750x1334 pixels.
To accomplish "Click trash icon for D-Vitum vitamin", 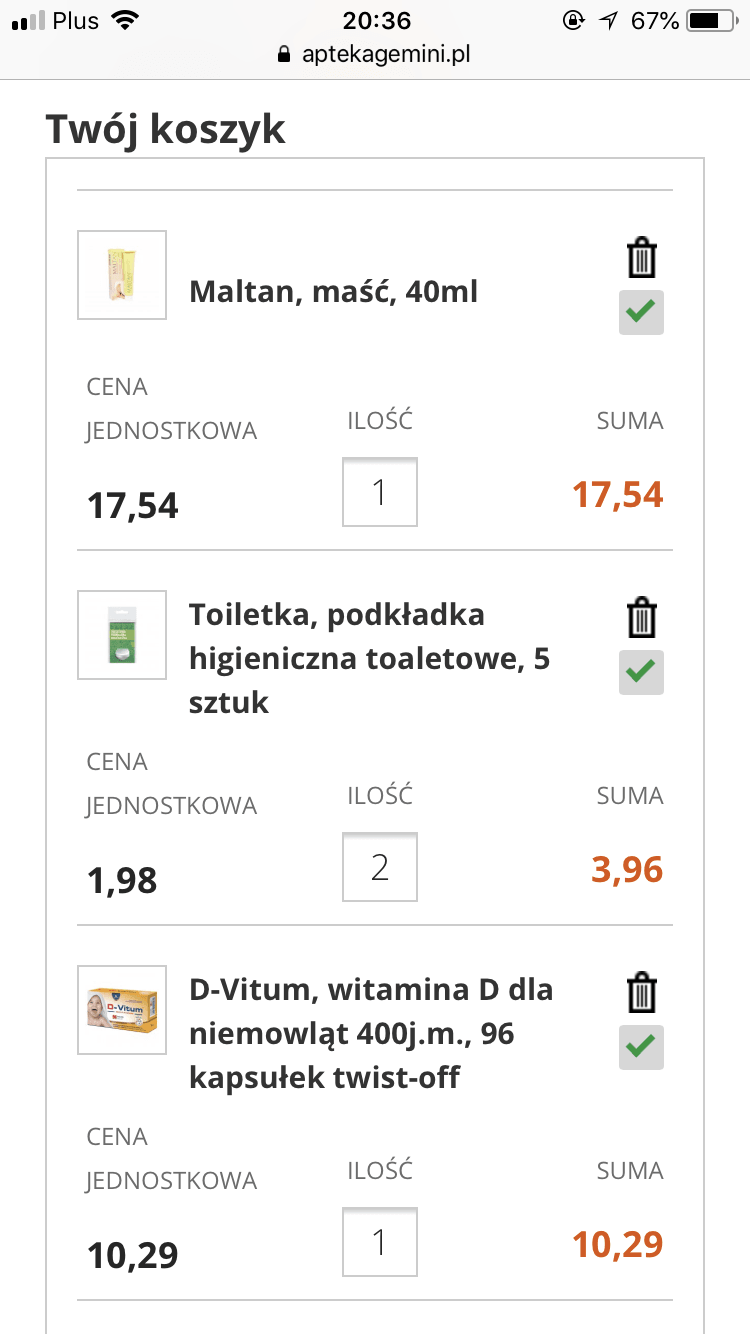I will coord(642,993).
